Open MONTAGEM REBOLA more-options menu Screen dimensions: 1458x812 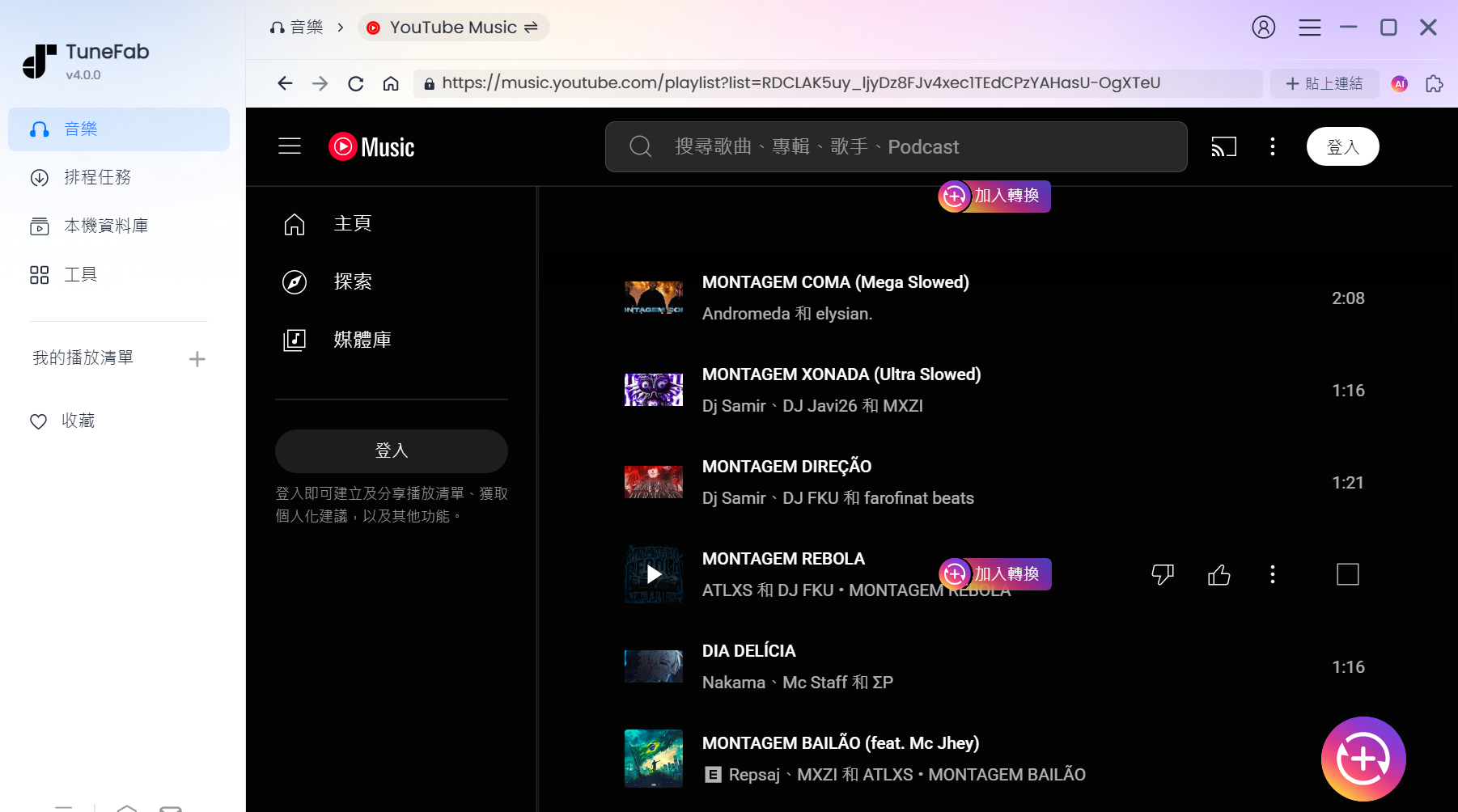click(x=1273, y=574)
